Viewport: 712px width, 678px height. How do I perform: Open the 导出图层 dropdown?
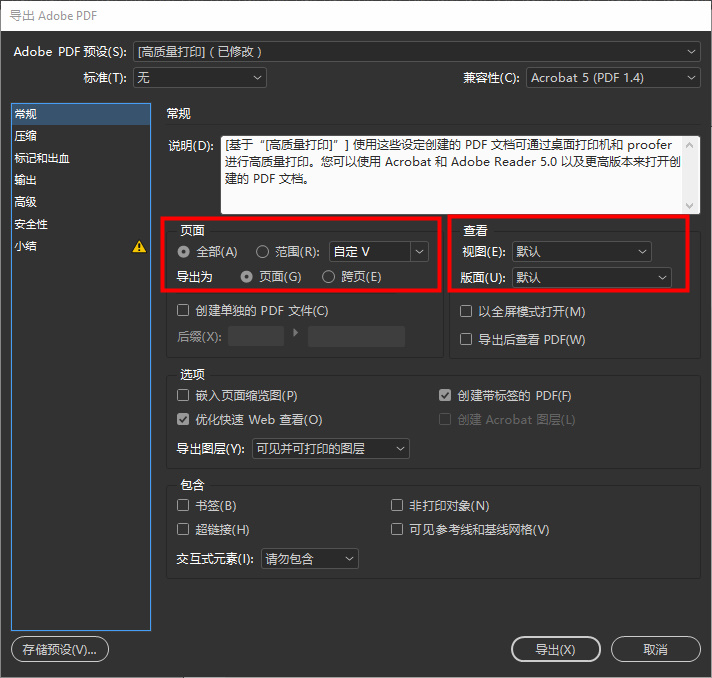click(330, 449)
